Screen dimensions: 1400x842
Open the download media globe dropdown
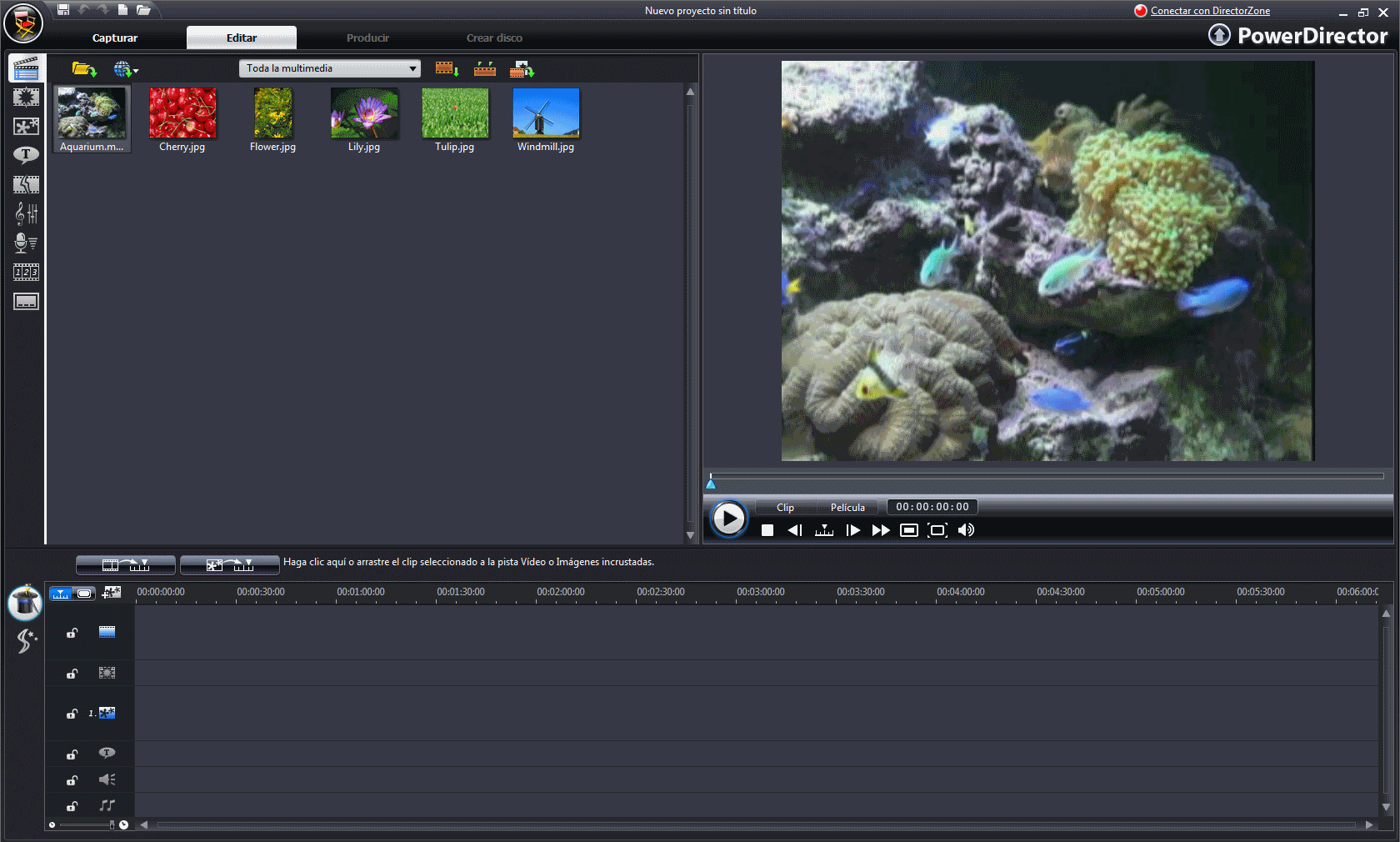click(x=126, y=69)
